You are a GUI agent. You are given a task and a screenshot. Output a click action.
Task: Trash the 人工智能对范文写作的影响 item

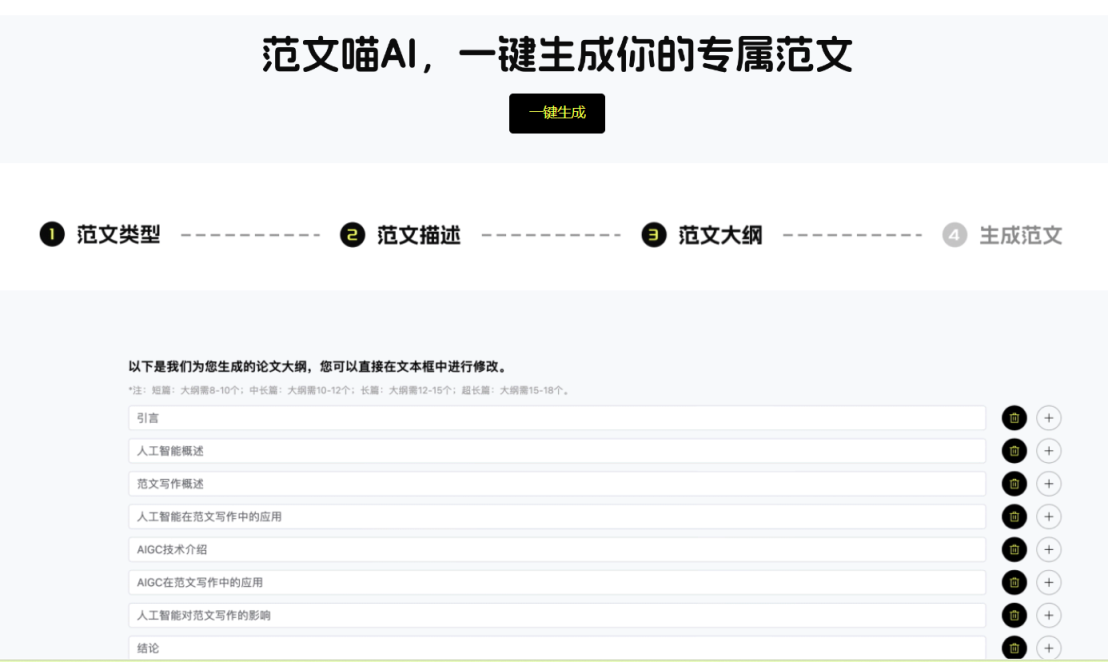pyautogui.click(x=1014, y=615)
